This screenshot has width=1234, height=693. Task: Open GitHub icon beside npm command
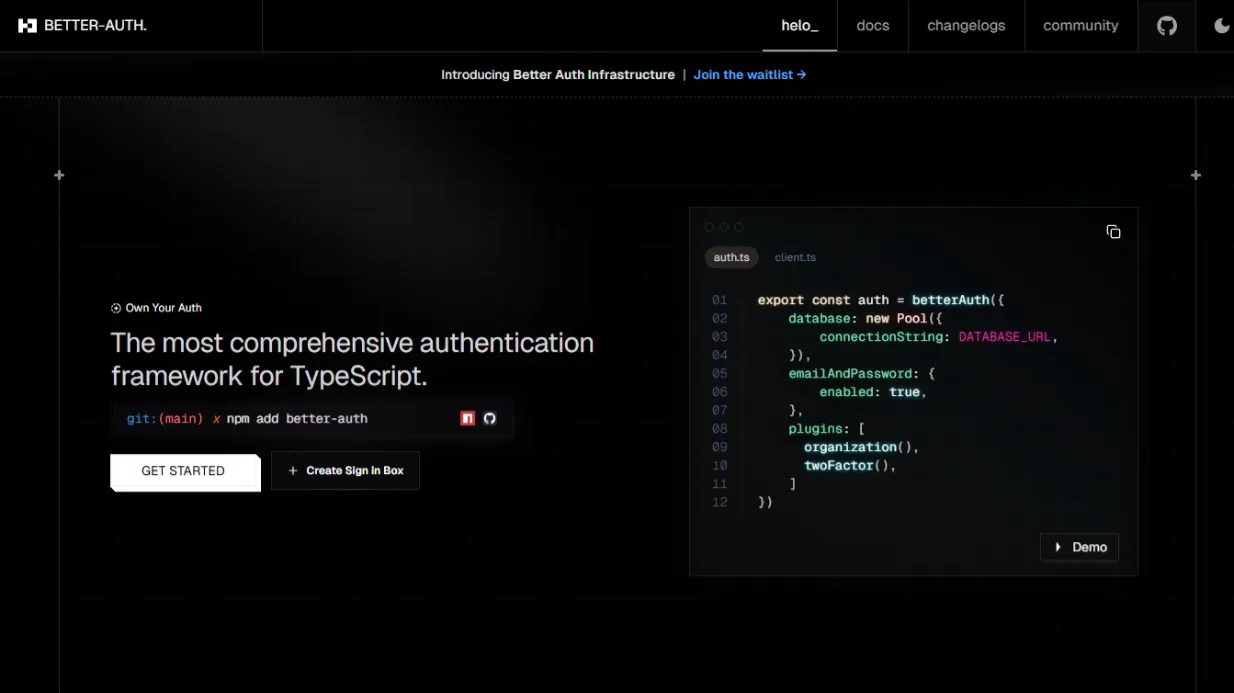tap(490, 418)
